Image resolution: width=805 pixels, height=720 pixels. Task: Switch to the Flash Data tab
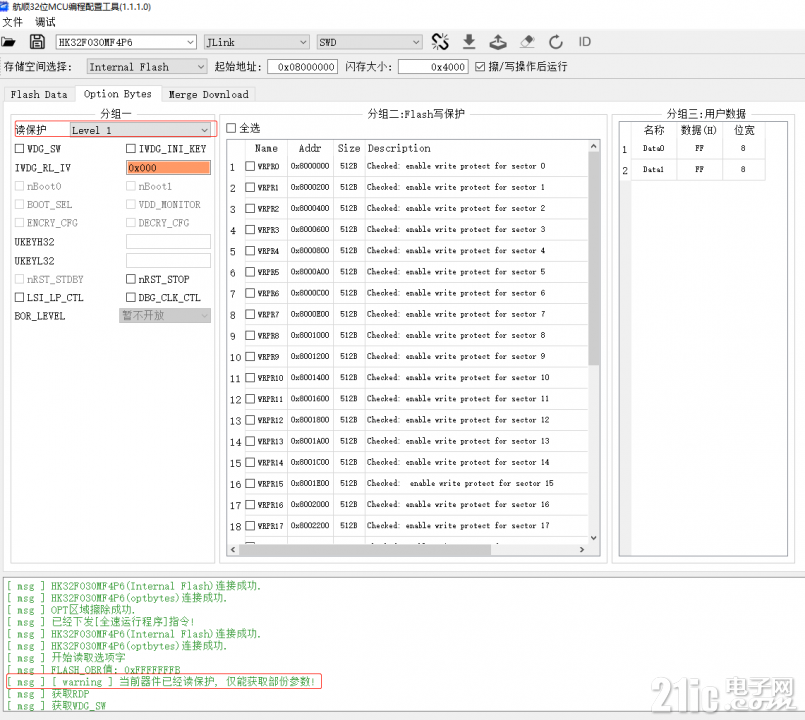(39, 94)
